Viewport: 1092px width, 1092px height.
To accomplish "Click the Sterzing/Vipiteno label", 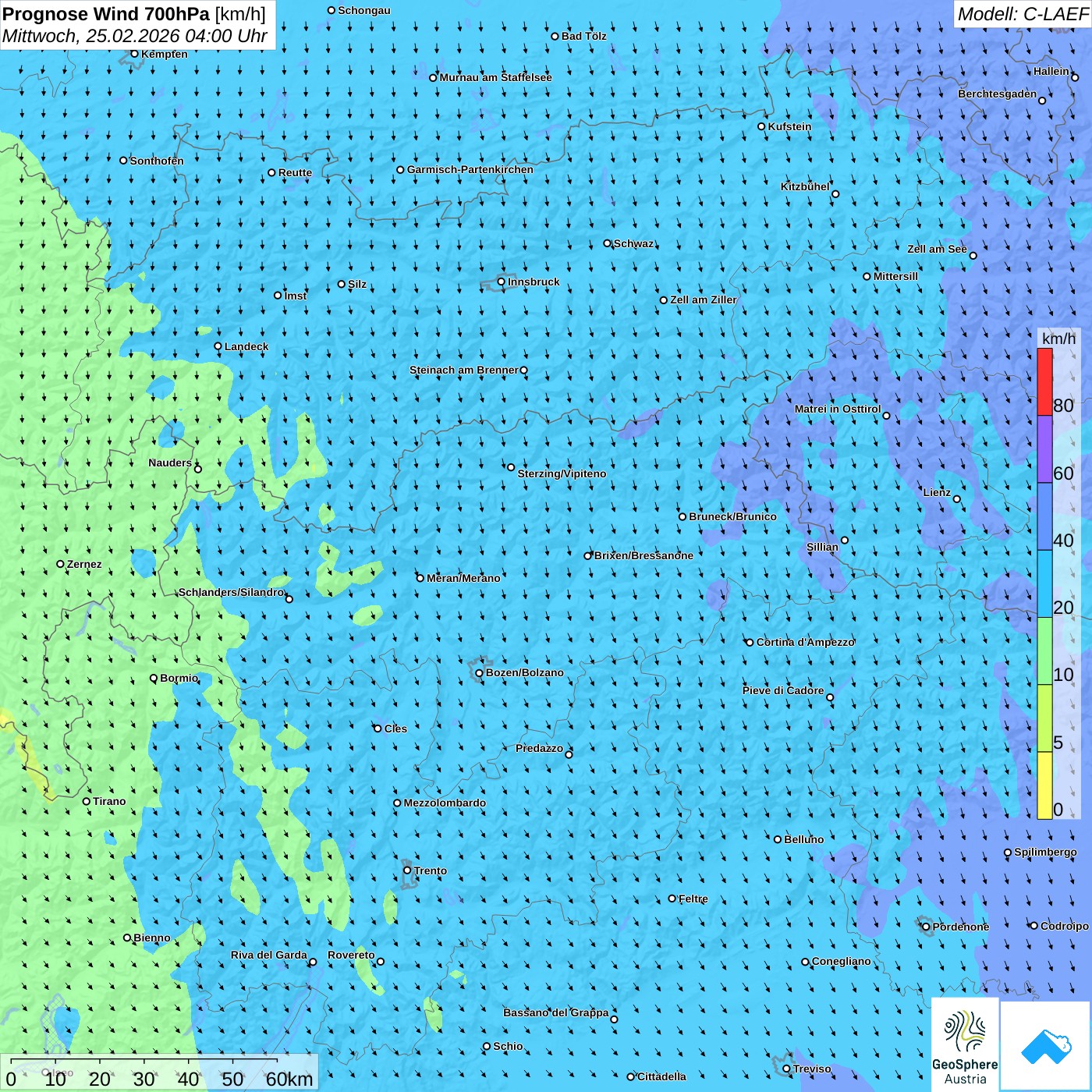I will pos(562,473).
